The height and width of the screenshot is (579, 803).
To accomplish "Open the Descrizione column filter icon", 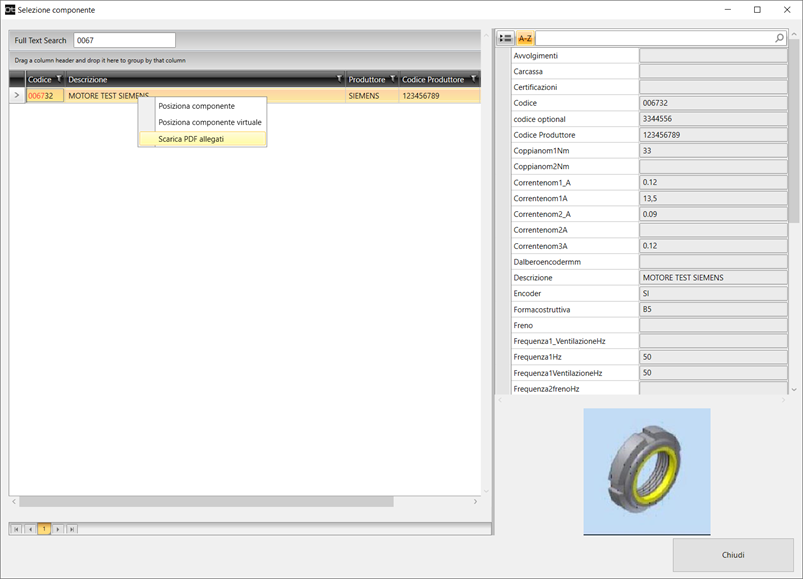I will [339, 79].
